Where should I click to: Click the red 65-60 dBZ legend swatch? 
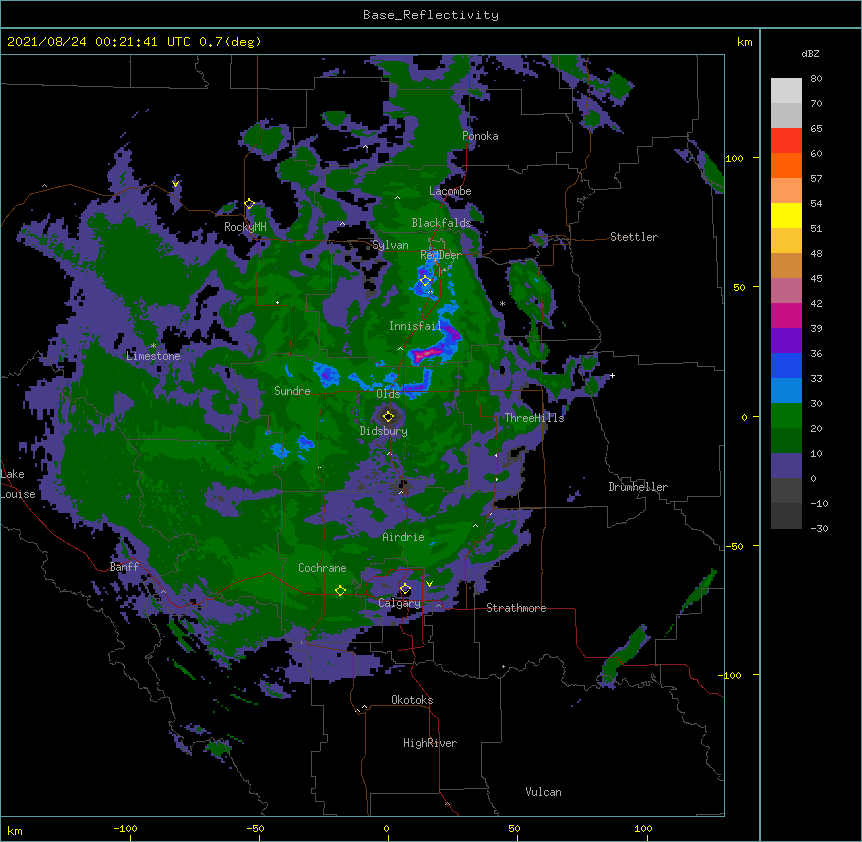pos(786,141)
